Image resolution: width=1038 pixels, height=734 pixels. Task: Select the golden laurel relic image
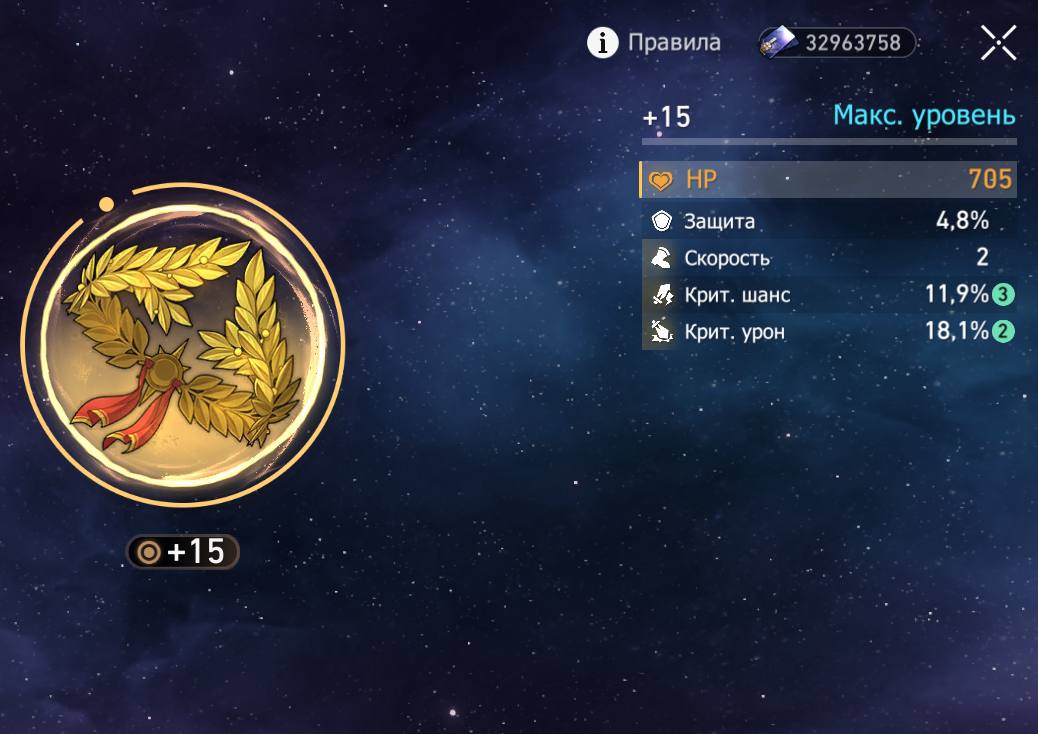tap(183, 344)
